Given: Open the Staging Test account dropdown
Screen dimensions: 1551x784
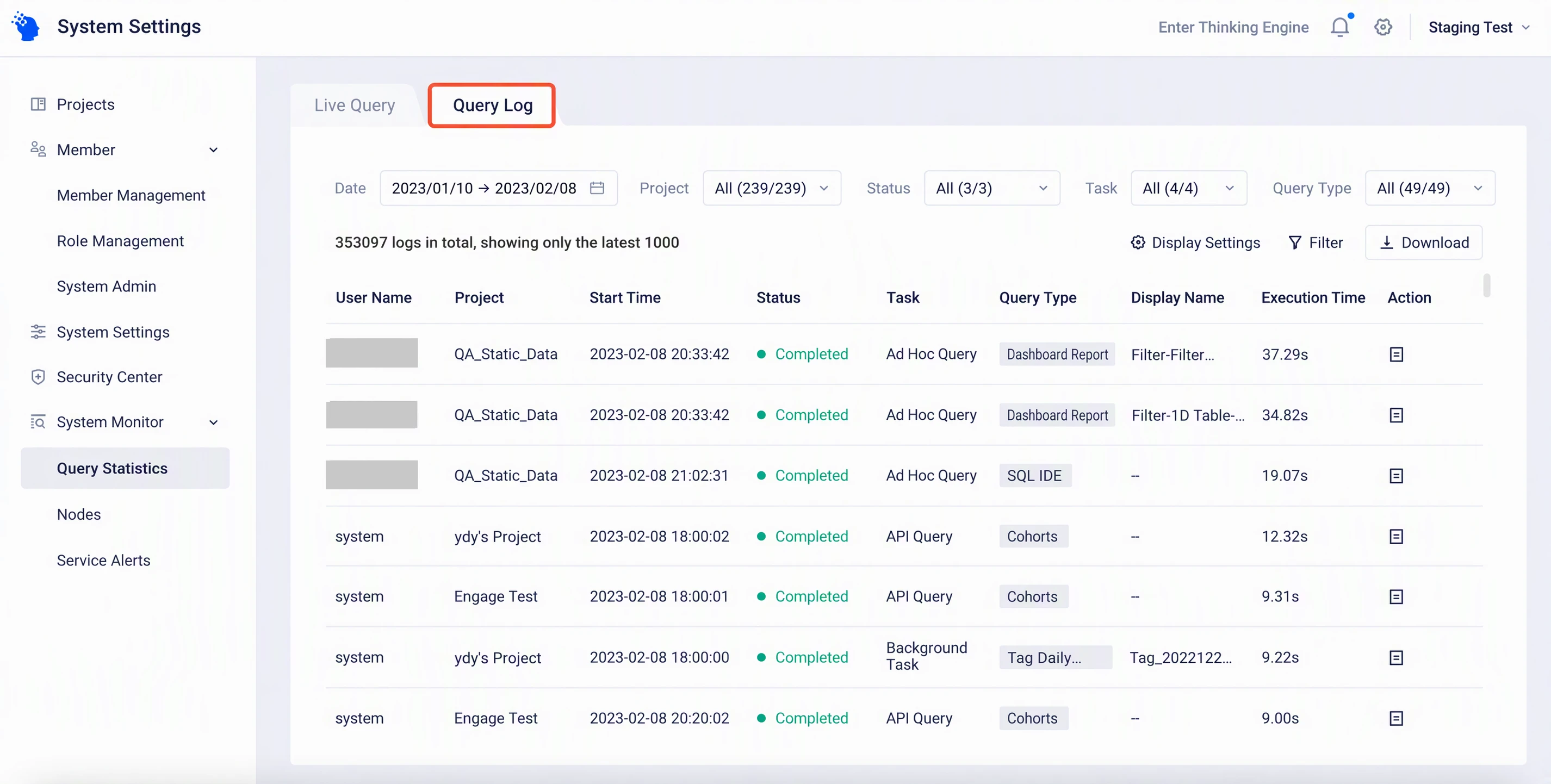Looking at the screenshot, I should [x=1479, y=27].
